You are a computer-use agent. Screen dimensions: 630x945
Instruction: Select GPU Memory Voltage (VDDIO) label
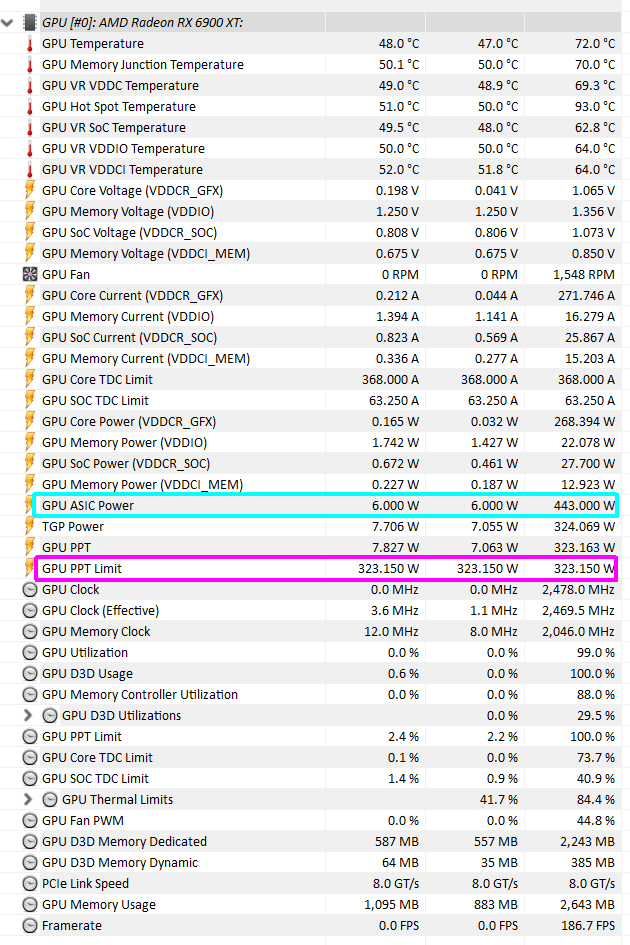[128, 212]
